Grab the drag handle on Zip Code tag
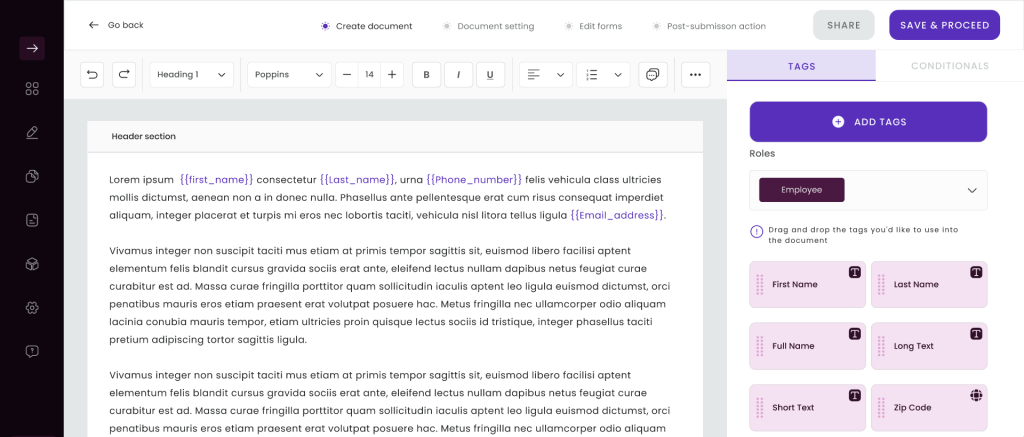1024x437 pixels. 881,408
